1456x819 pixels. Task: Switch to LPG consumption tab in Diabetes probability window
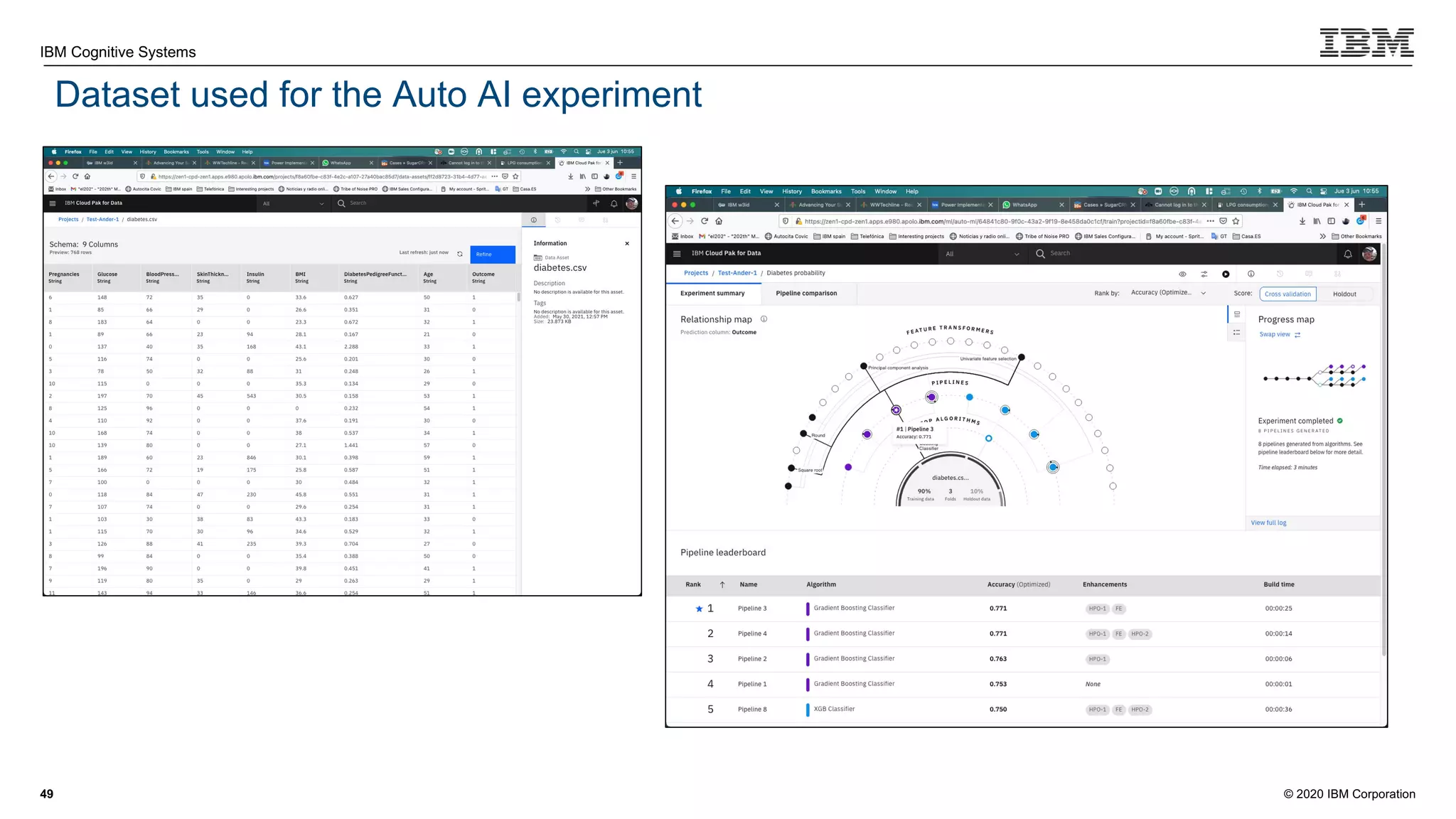point(1248,205)
